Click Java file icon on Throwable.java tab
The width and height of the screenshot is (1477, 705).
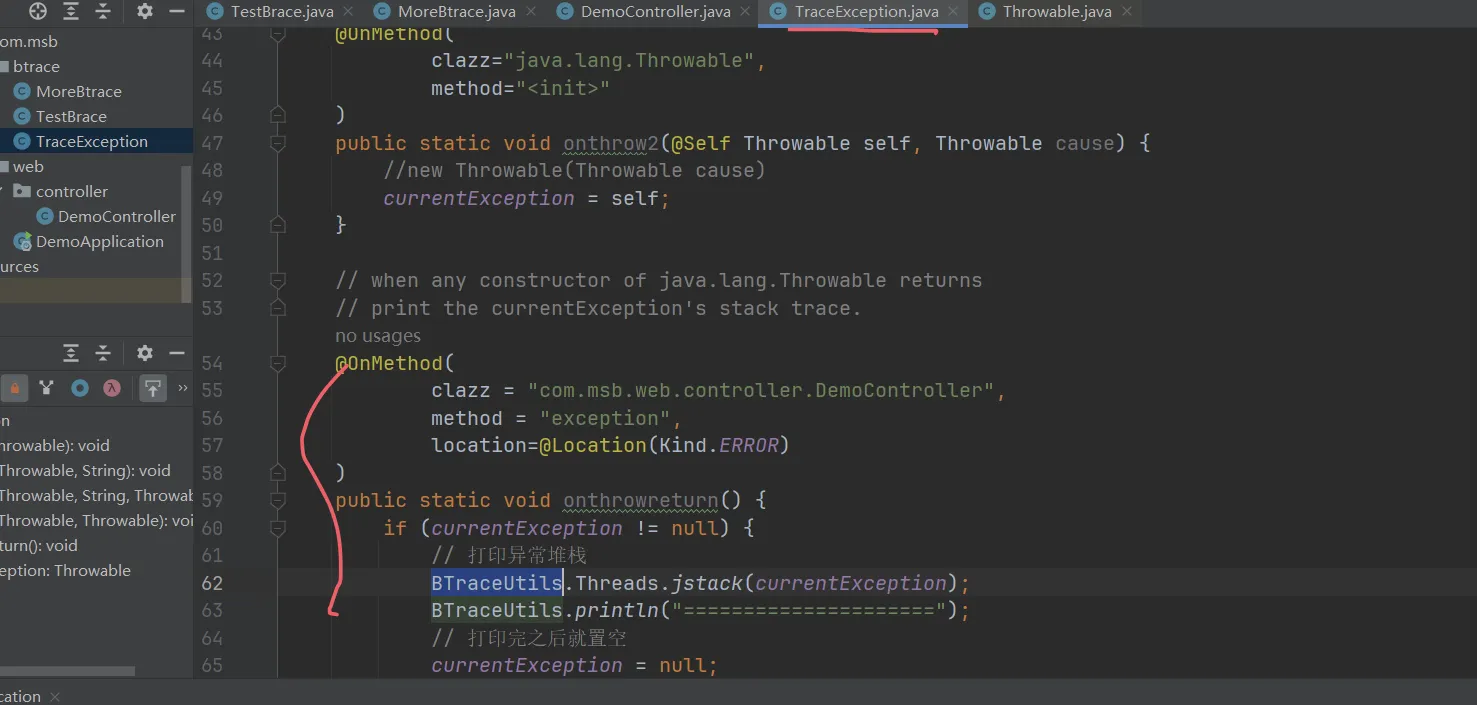(x=987, y=12)
